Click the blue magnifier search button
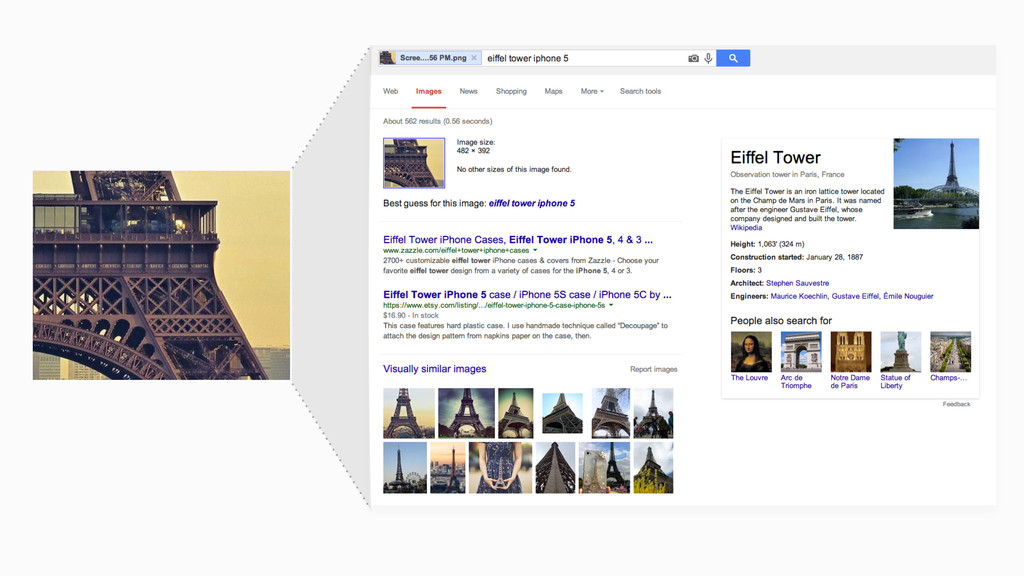 (733, 58)
